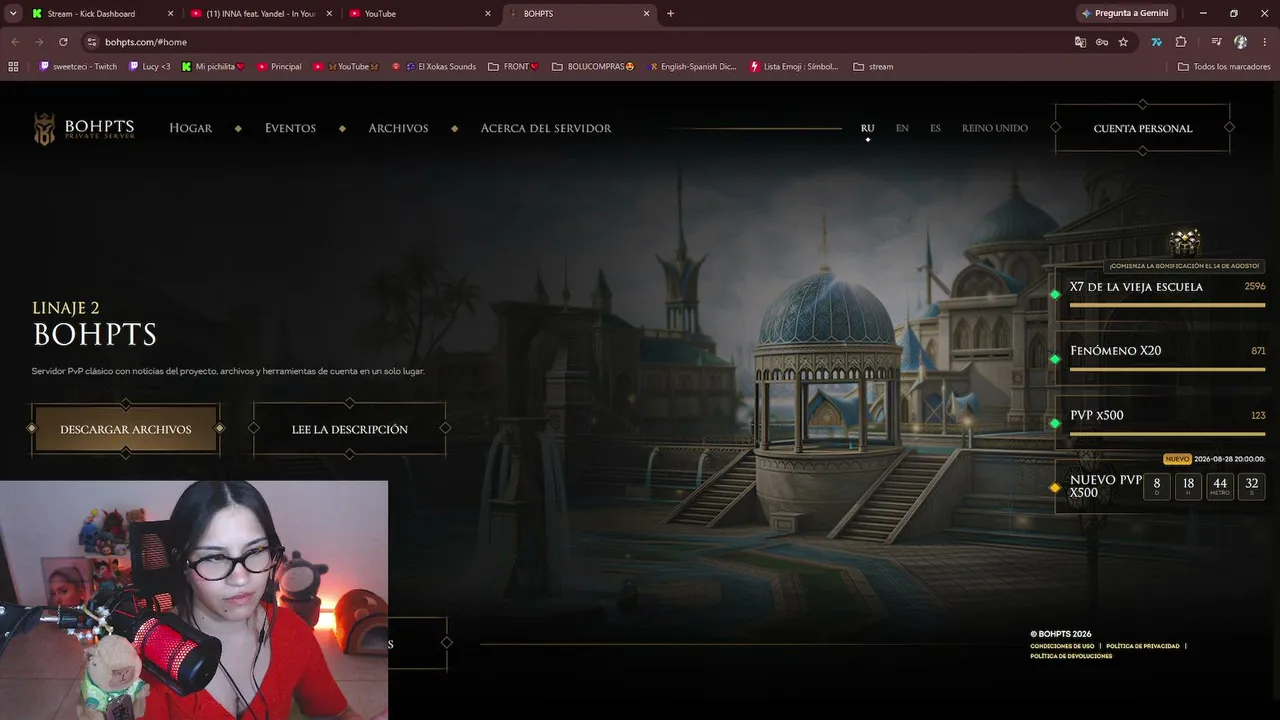The height and width of the screenshot is (720, 1280).
Task: Open the apps grid in bookmarks bar
Action: click(13, 67)
